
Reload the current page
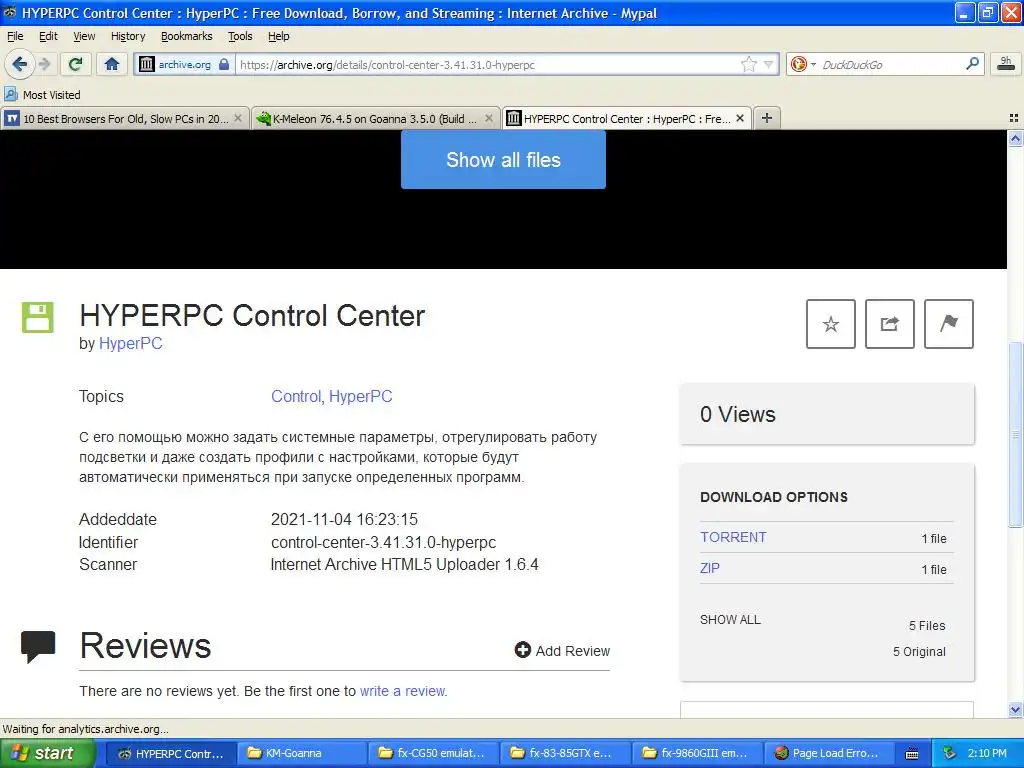[75, 64]
